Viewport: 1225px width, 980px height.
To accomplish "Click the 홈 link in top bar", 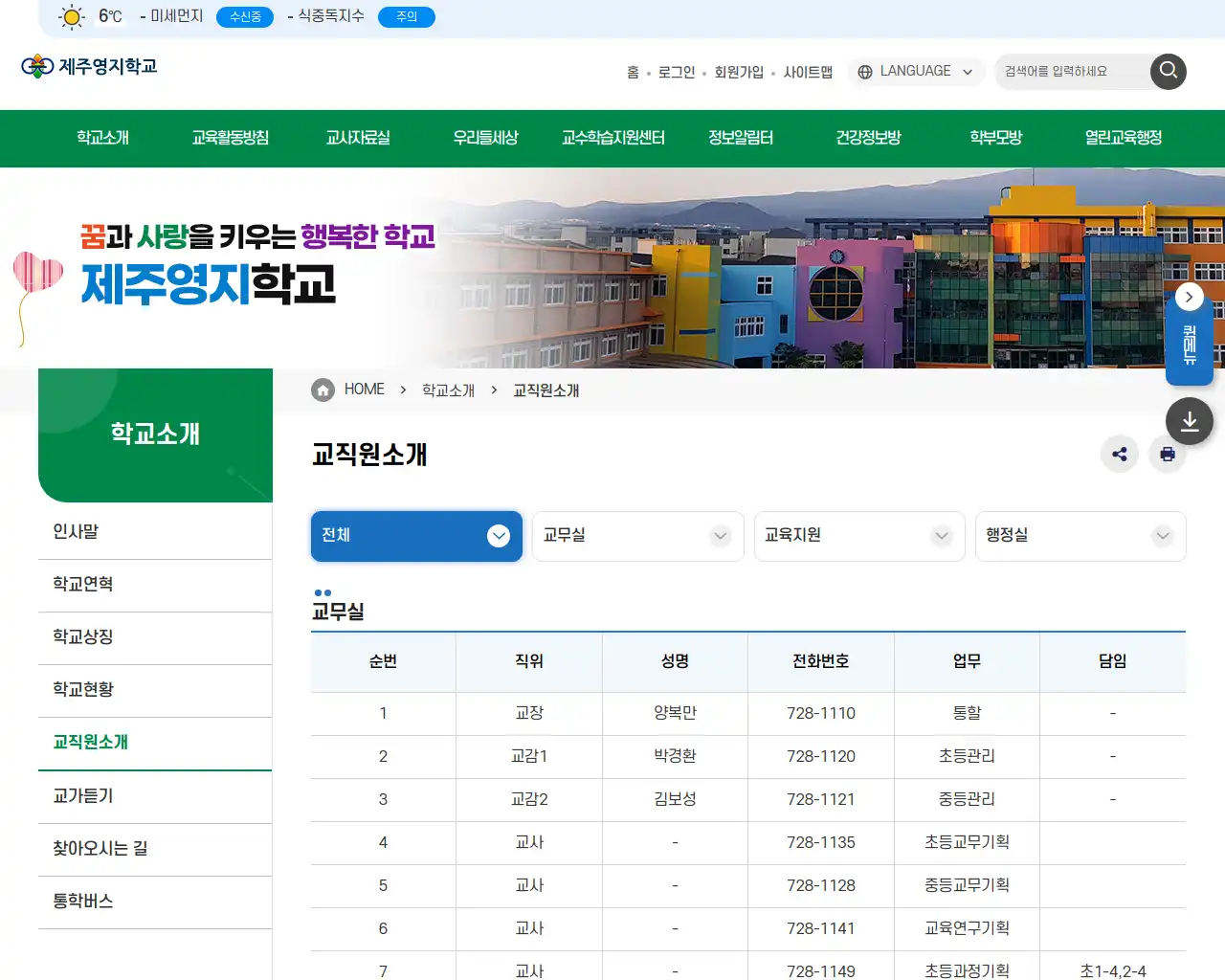I will tap(633, 72).
